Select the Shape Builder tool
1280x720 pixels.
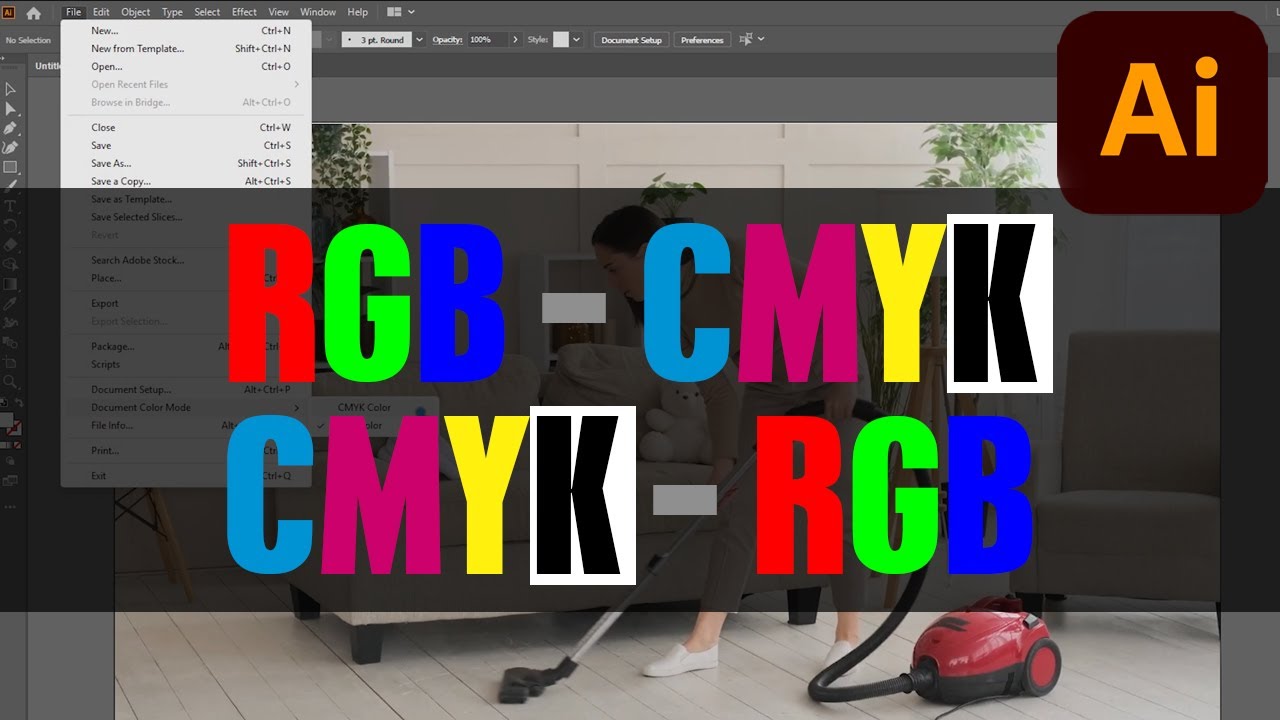pyautogui.click(x=11, y=264)
